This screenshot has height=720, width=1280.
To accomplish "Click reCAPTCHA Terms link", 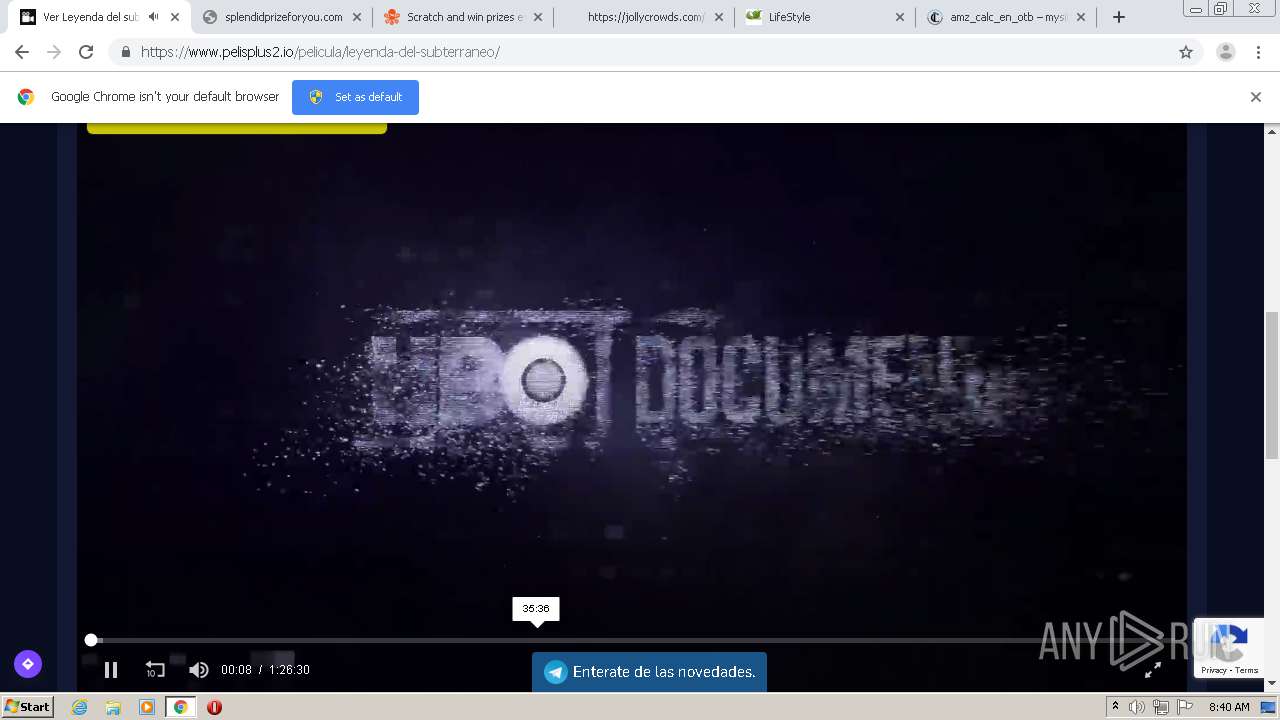I will point(1247,670).
